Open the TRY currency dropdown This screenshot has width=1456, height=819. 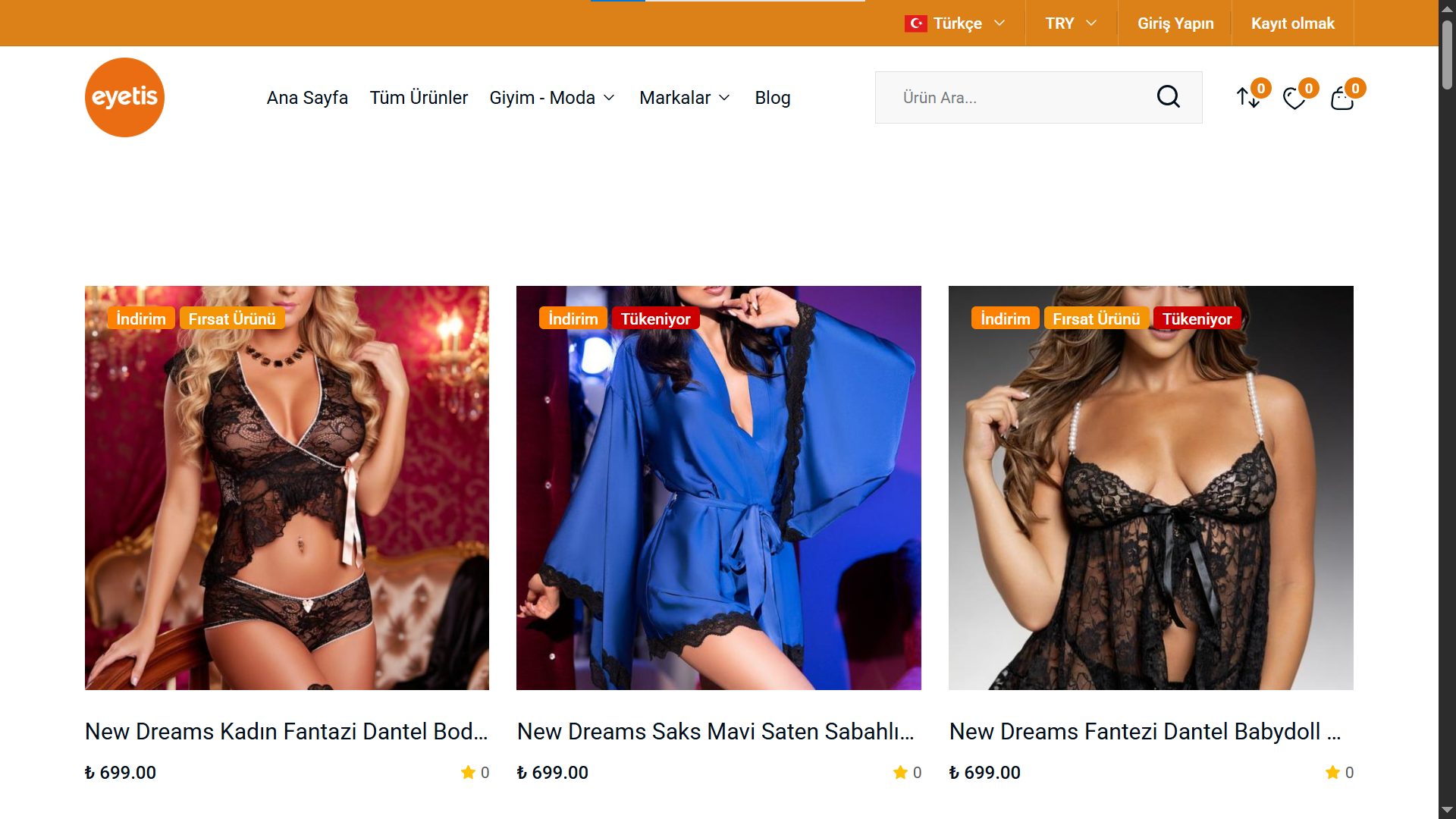1070,24
